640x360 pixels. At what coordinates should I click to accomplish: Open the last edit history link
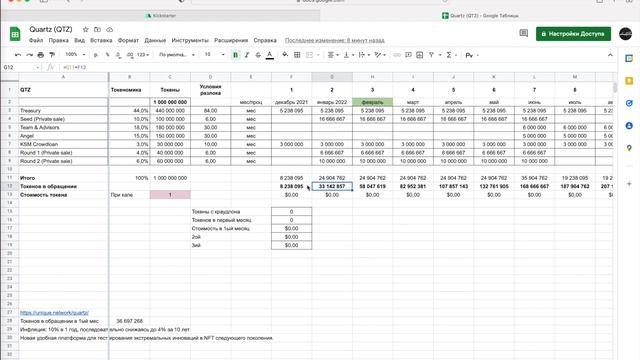(x=335, y=40)
